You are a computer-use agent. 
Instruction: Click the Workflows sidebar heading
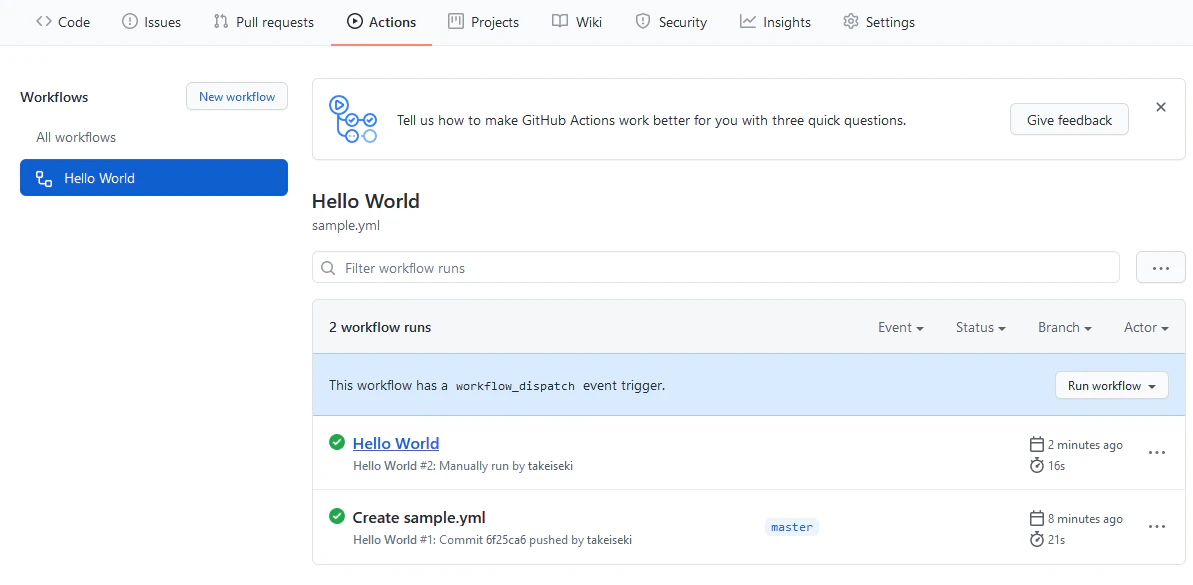[x=54, y=97]
